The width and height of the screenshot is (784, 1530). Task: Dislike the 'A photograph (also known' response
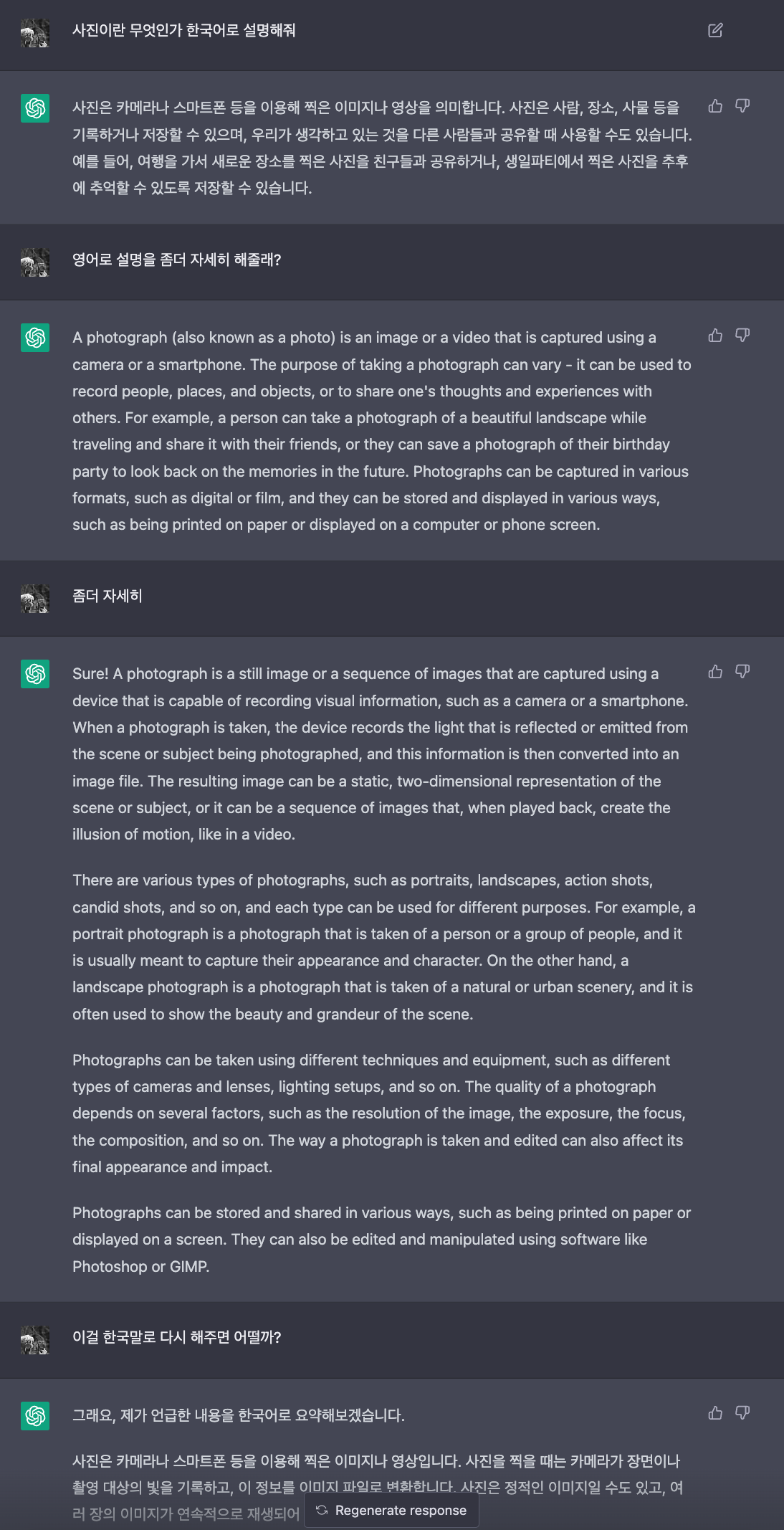[742, 336]
